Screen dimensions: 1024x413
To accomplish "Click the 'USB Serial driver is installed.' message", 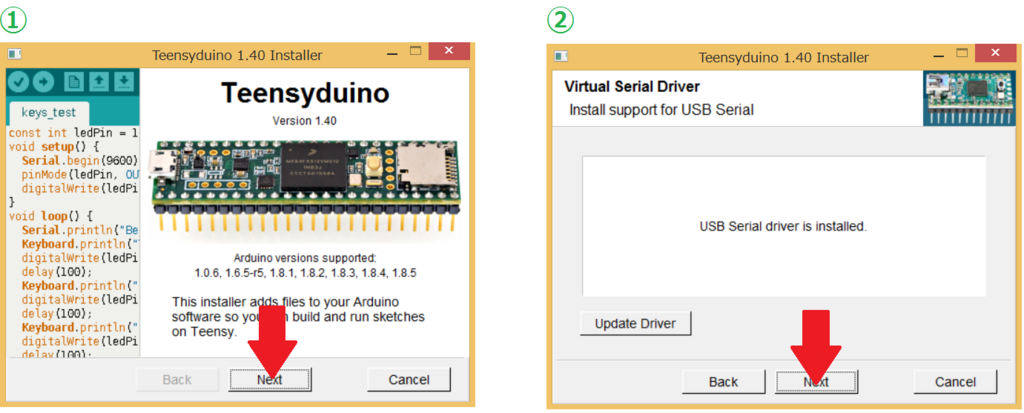I will 783,227.
